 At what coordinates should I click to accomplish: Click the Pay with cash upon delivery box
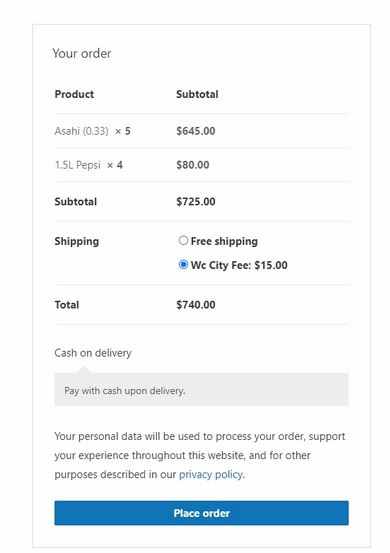click(201, 390)
